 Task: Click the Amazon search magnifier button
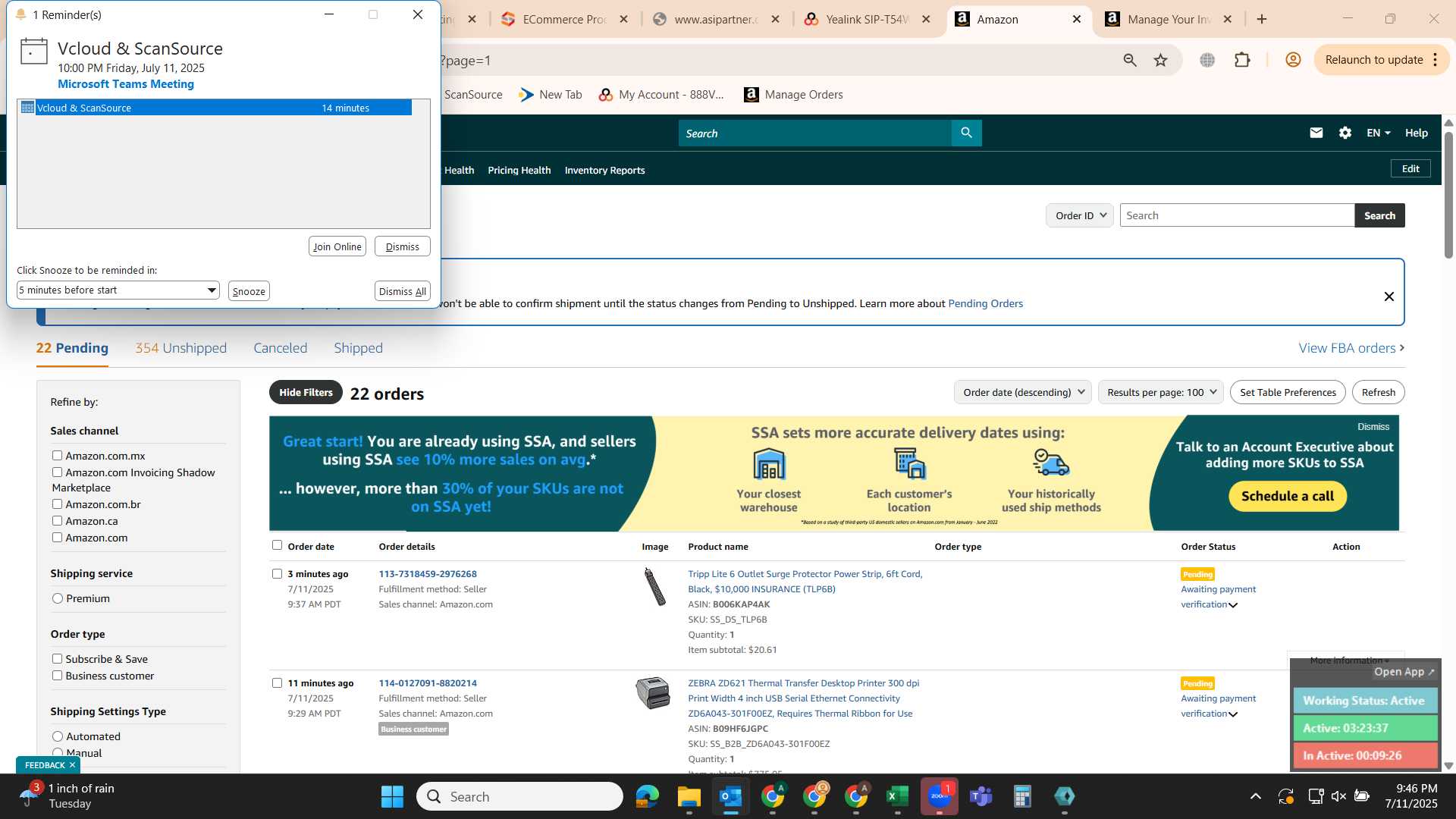(966, 133)
